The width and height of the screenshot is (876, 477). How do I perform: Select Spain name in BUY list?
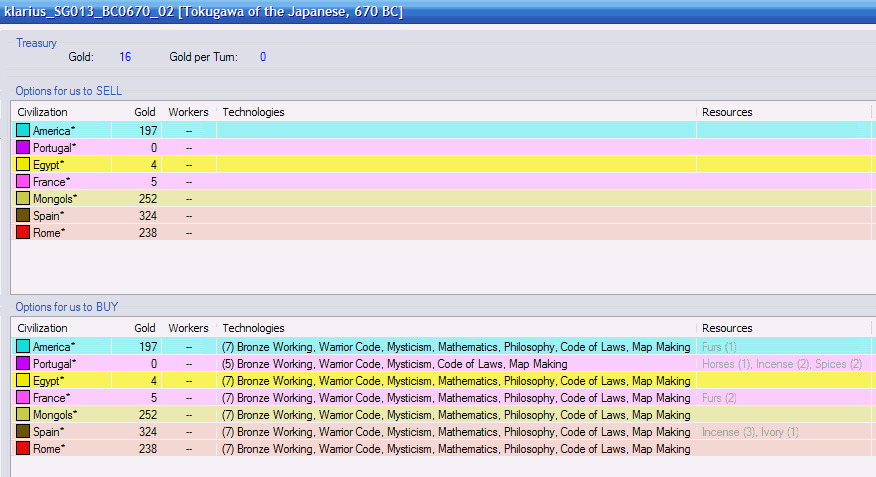pyautogui.click(x=48, y=432)
